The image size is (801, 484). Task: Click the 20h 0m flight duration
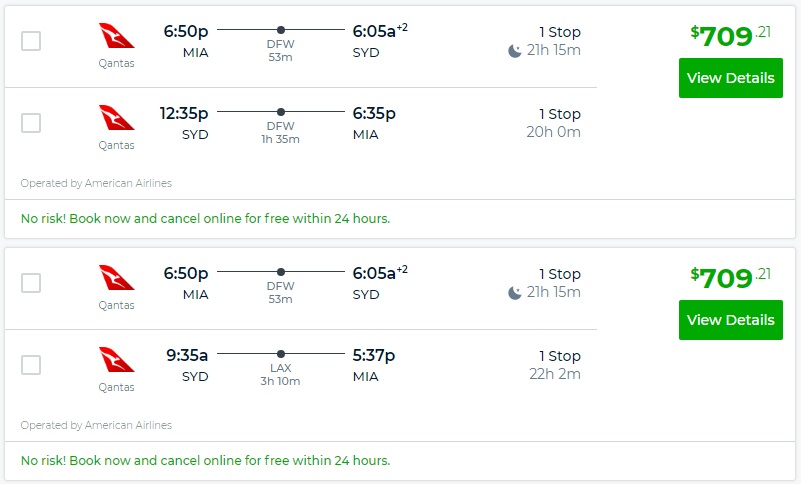coord(554,132)
